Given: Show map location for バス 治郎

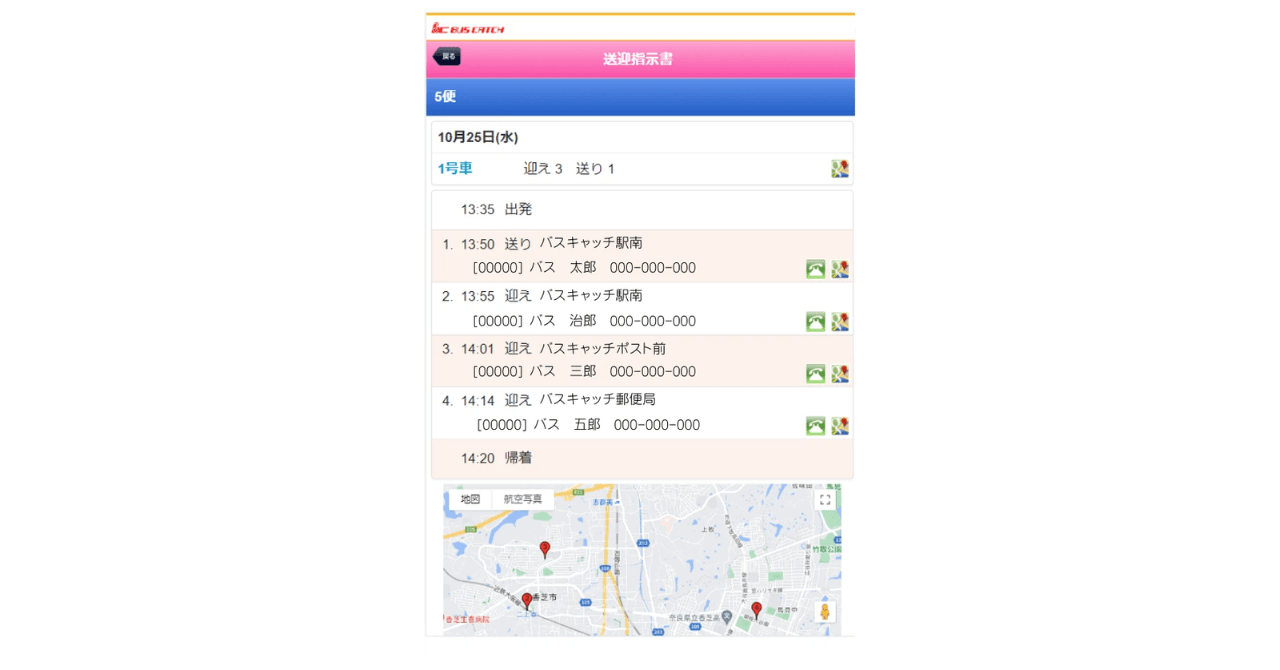Looking at the screenshot, I should pos(840,321).
